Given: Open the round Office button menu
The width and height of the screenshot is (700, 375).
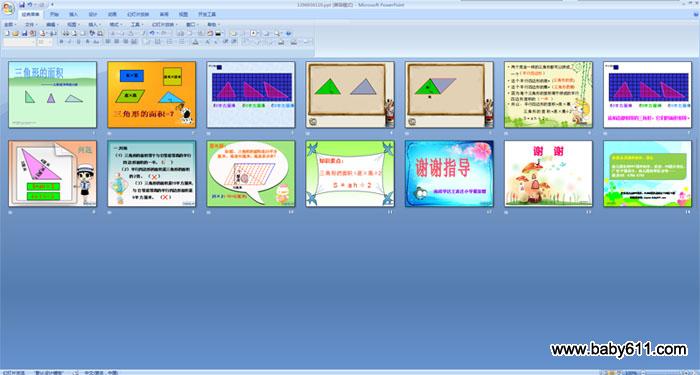Looking at the screenshot, I should (8, 8).
